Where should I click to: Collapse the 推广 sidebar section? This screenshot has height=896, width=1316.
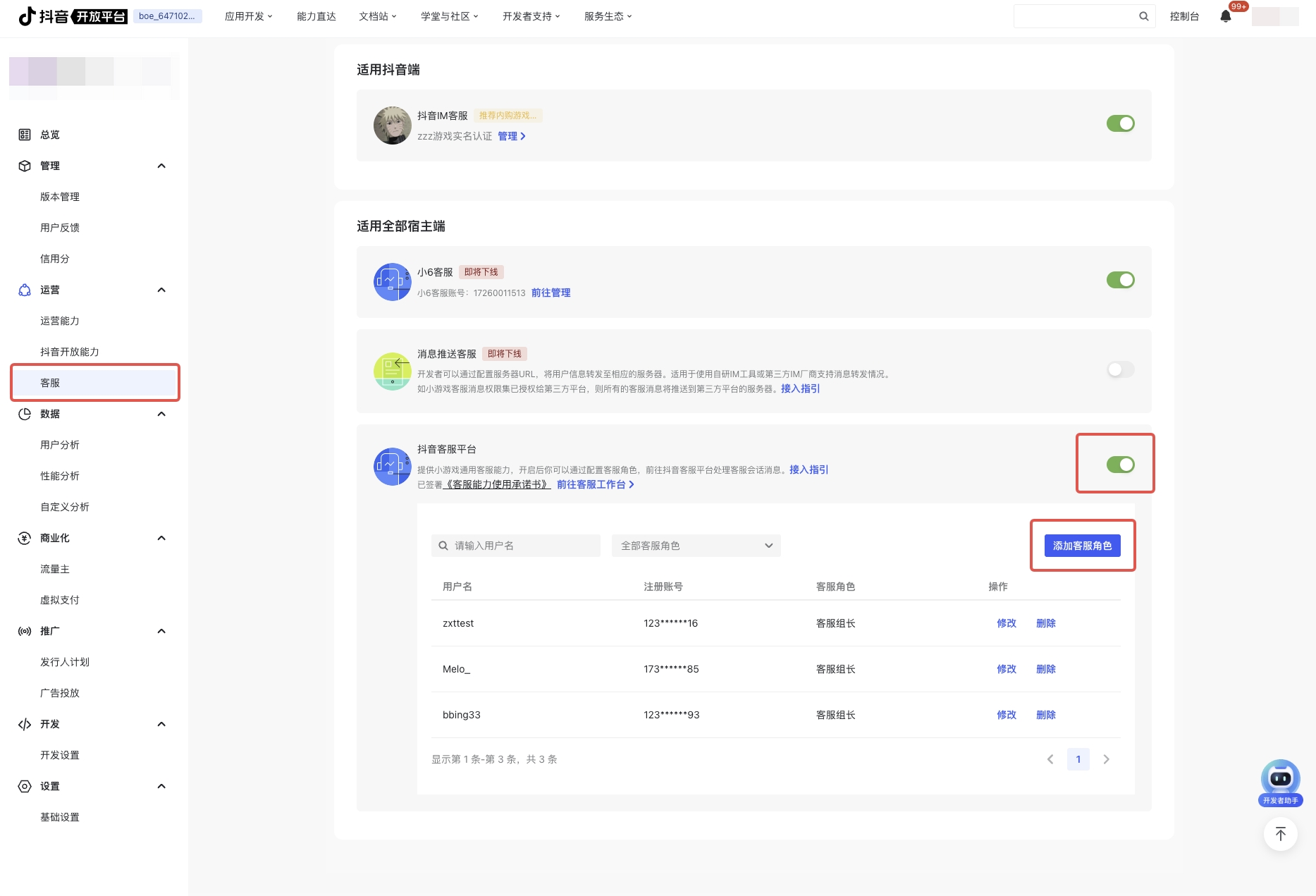coord(161,631)
